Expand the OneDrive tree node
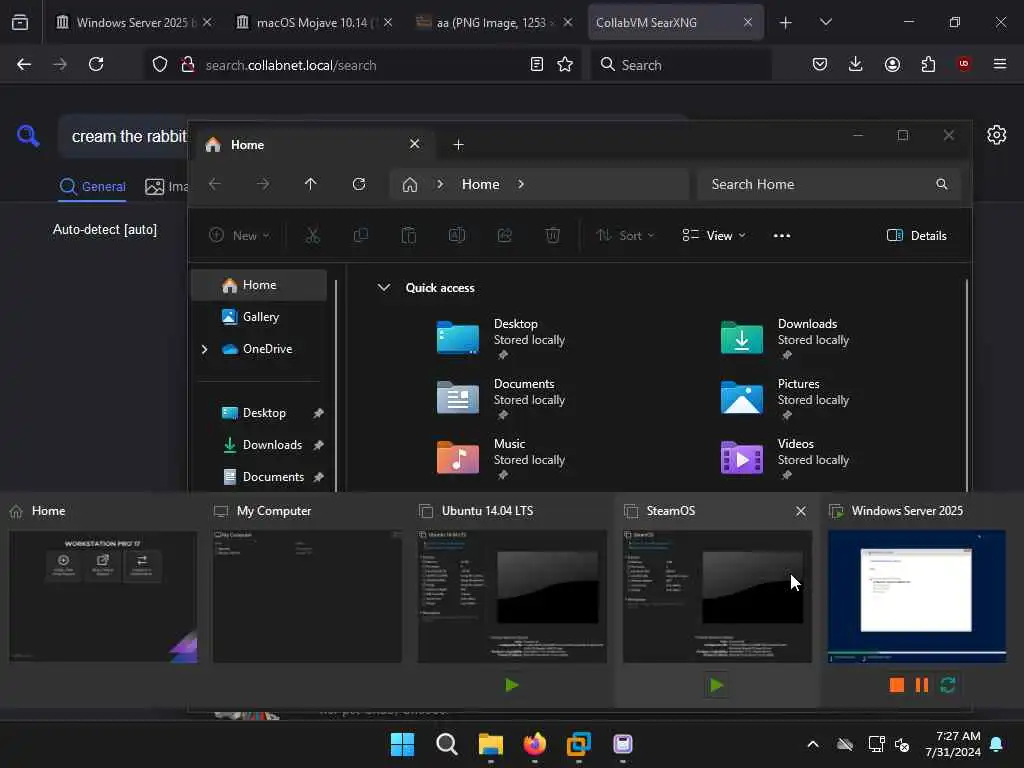Viewport: 1024px width, 768px height. point(204,349)
